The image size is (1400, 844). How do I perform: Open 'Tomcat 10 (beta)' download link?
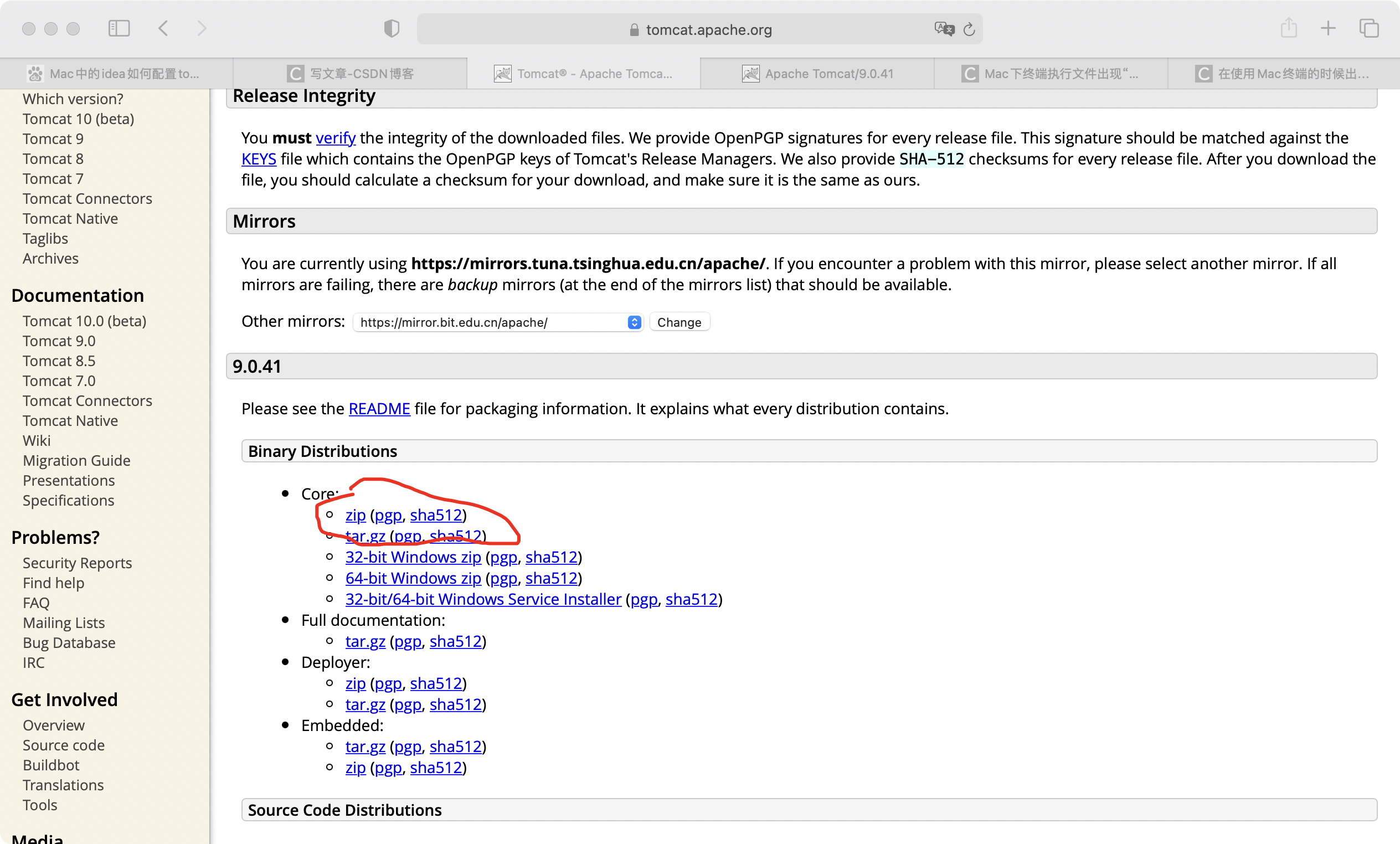[79, 119]
